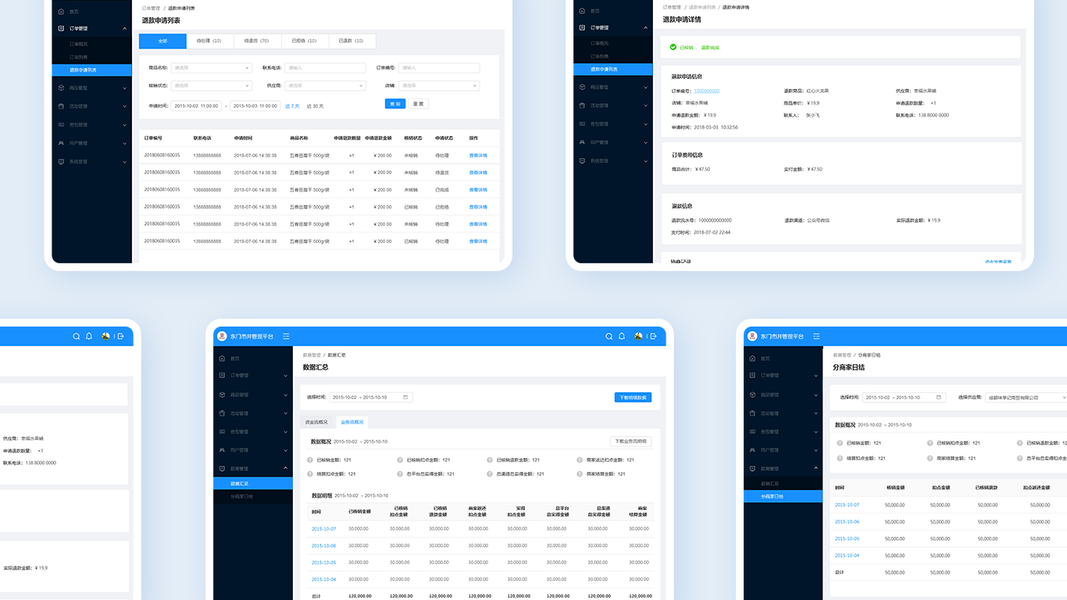This screenshot has height=600, width=1067.
Task: Click platform logo in 分商家日结 screen header
Action: pos(752,336)
